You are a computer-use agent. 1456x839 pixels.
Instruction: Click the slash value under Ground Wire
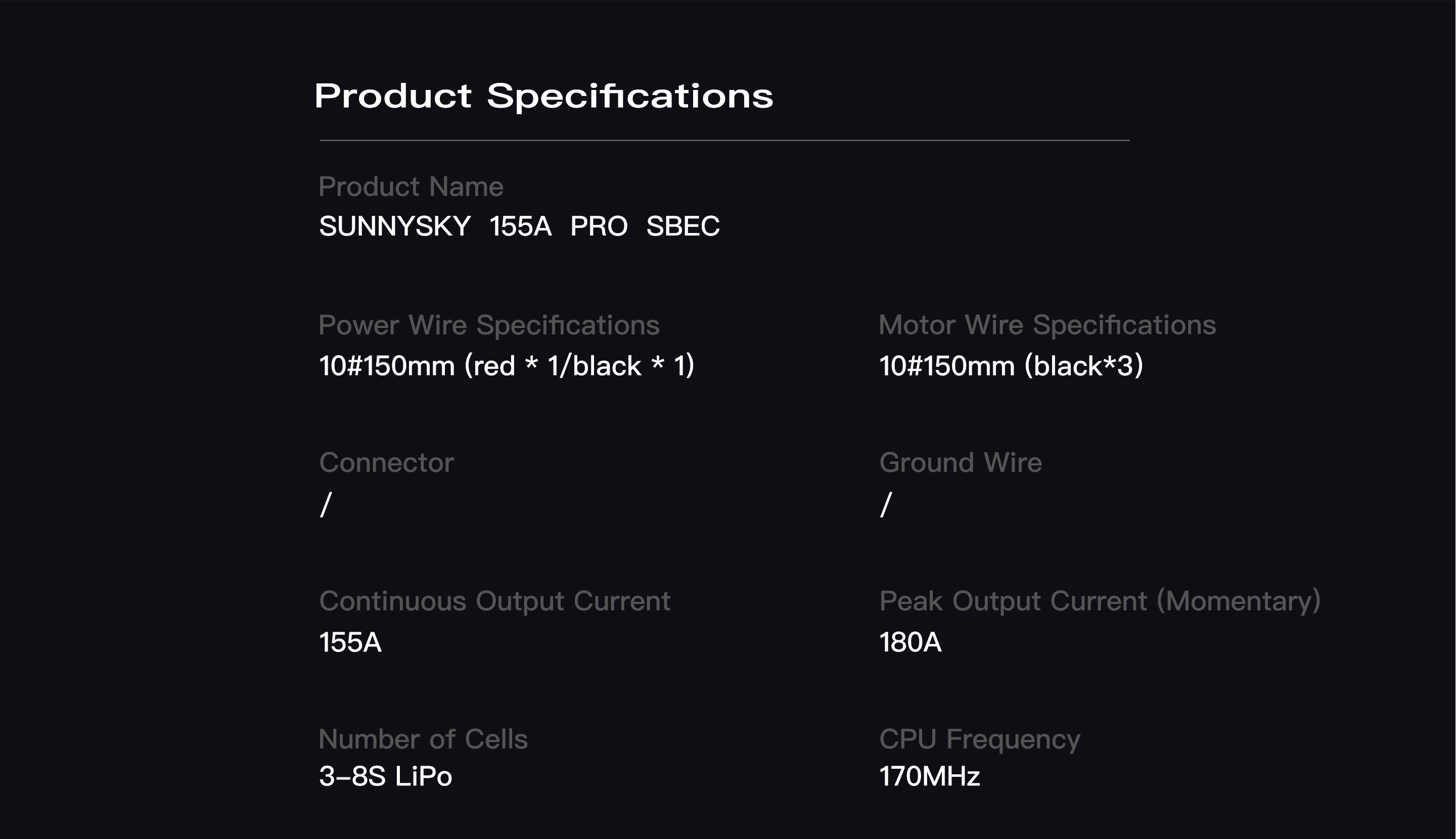click(886, 504)
